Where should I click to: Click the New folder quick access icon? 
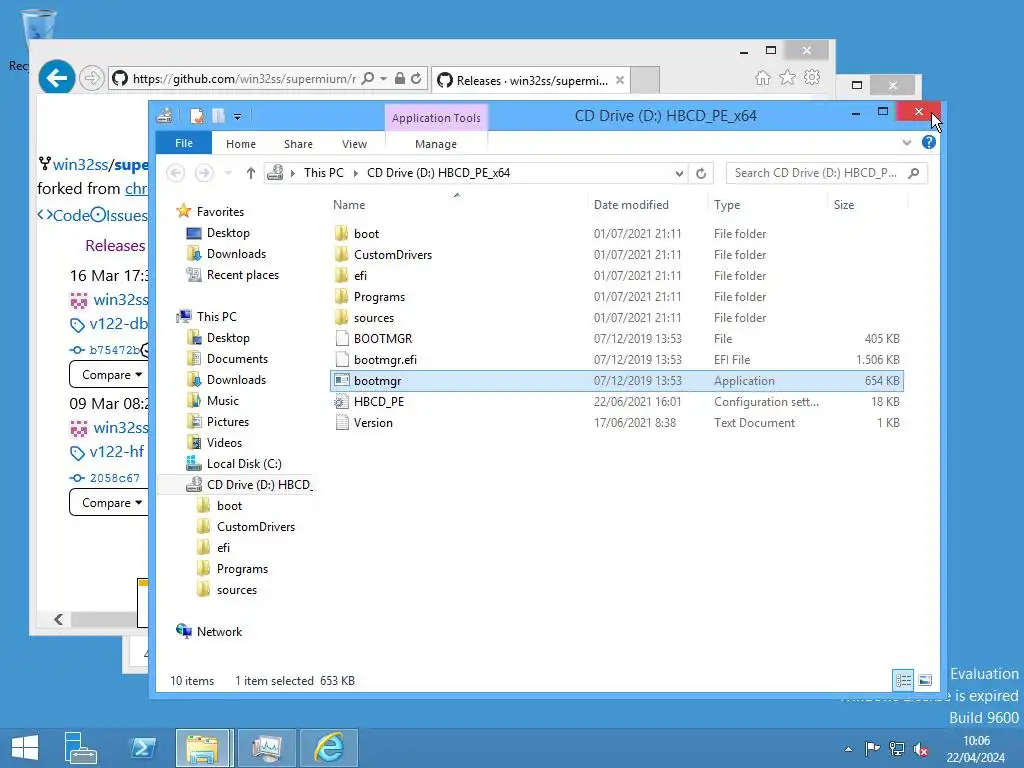click(x=218, y=116)
